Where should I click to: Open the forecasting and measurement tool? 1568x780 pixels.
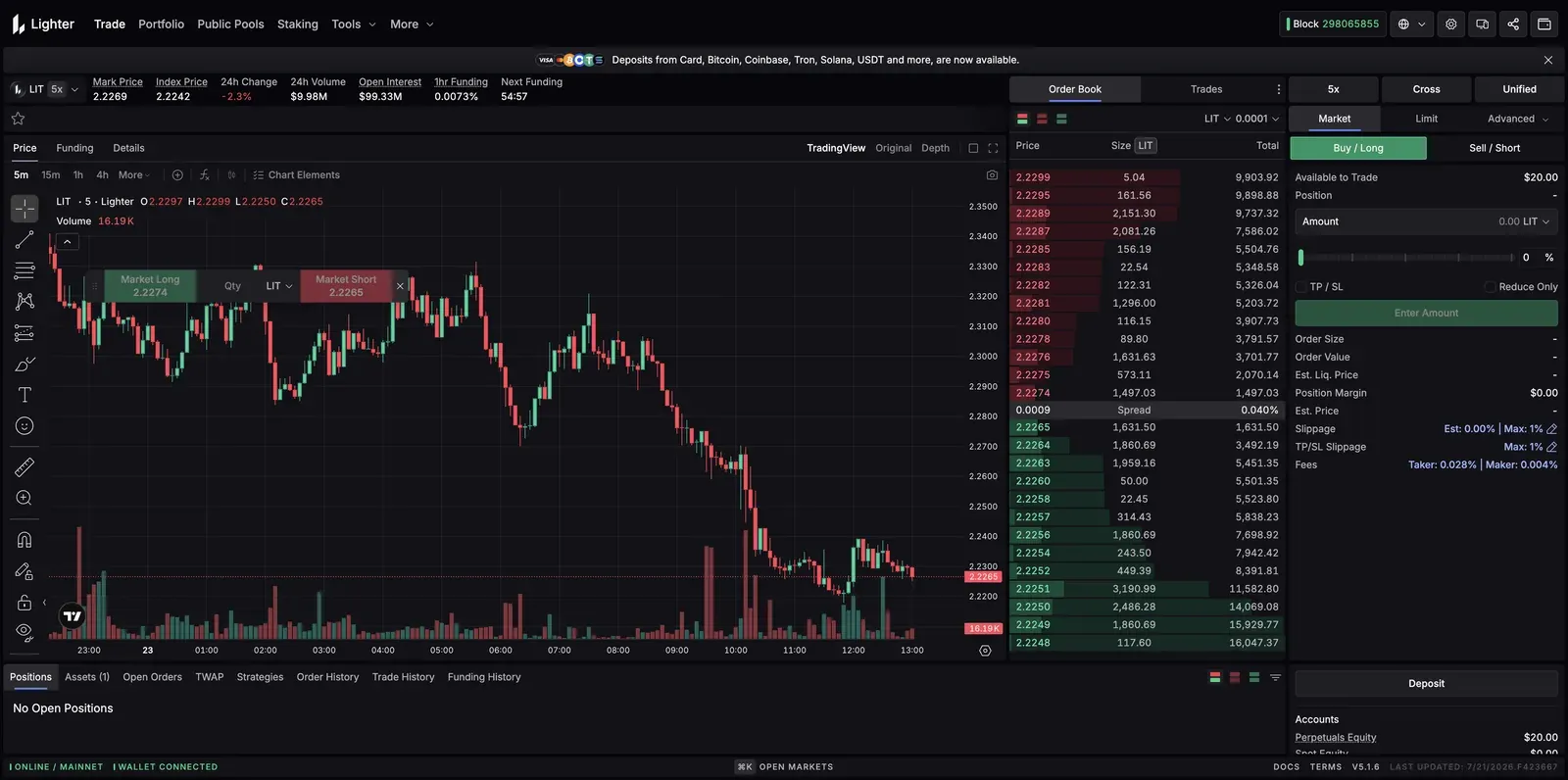tap(24, 333)
